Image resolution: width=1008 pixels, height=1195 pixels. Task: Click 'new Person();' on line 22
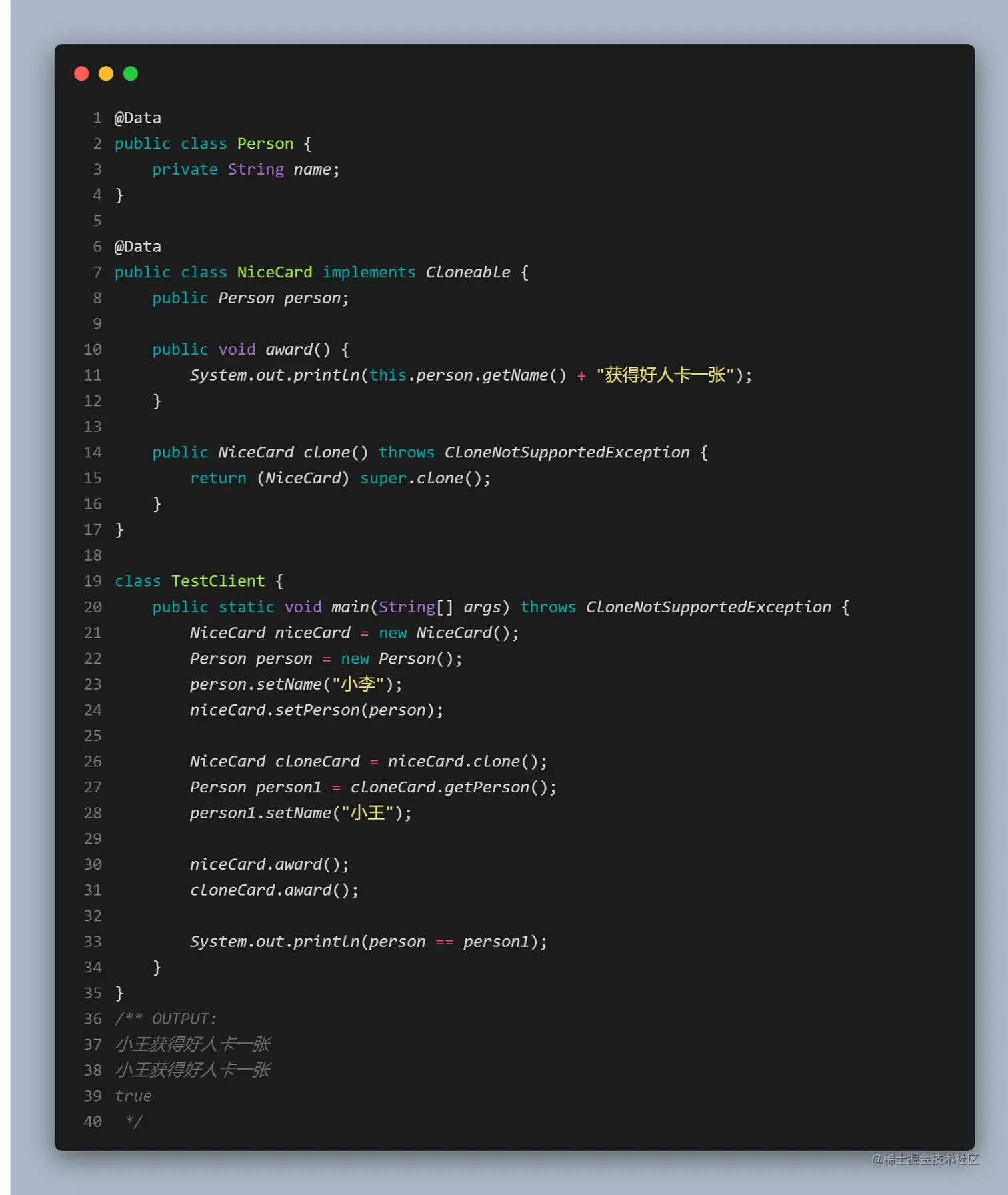402,659
